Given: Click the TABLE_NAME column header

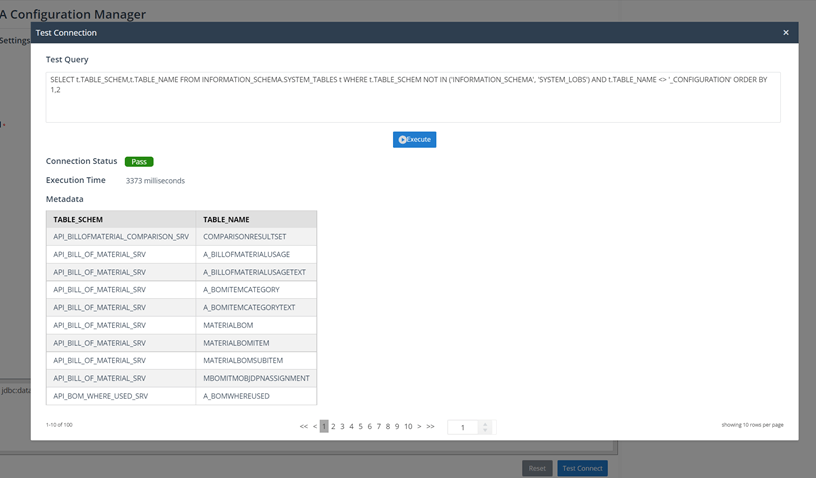Looking at the screenshot, I should coord(256,219).
